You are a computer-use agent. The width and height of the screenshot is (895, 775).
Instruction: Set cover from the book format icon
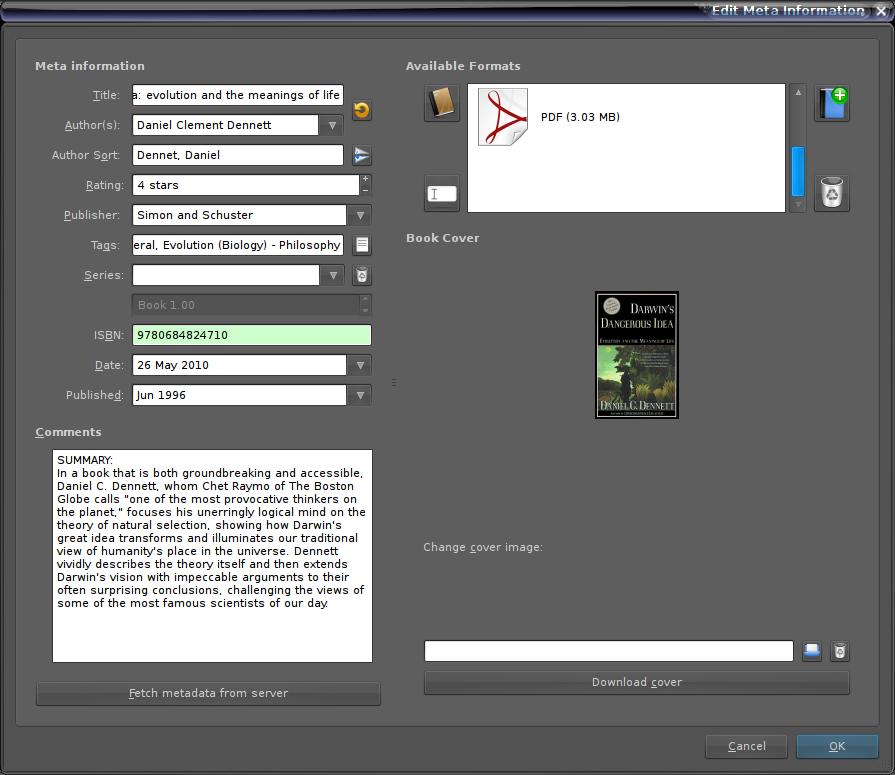(x=441, y=103)
